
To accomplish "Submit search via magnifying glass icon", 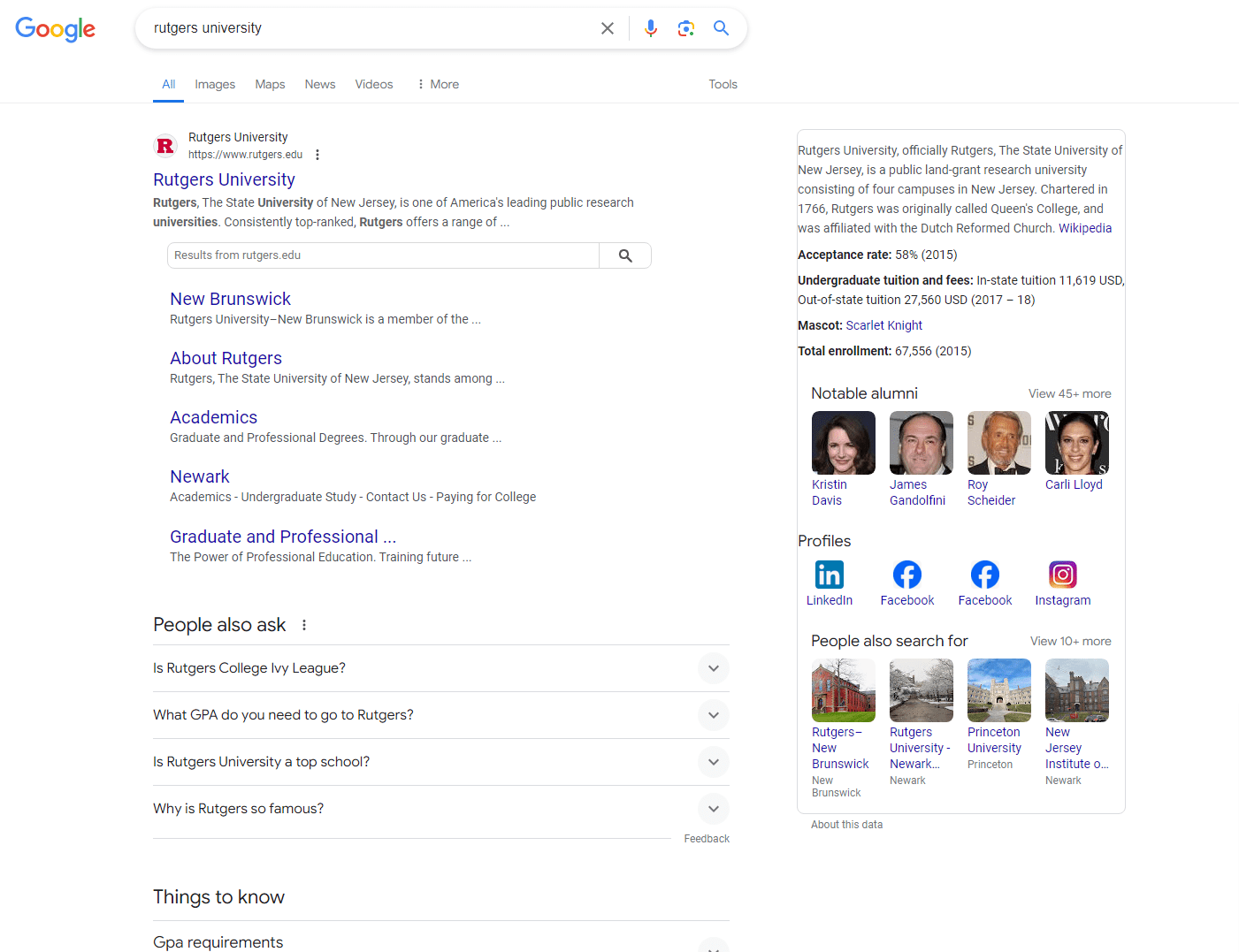I will click(721, 27).
